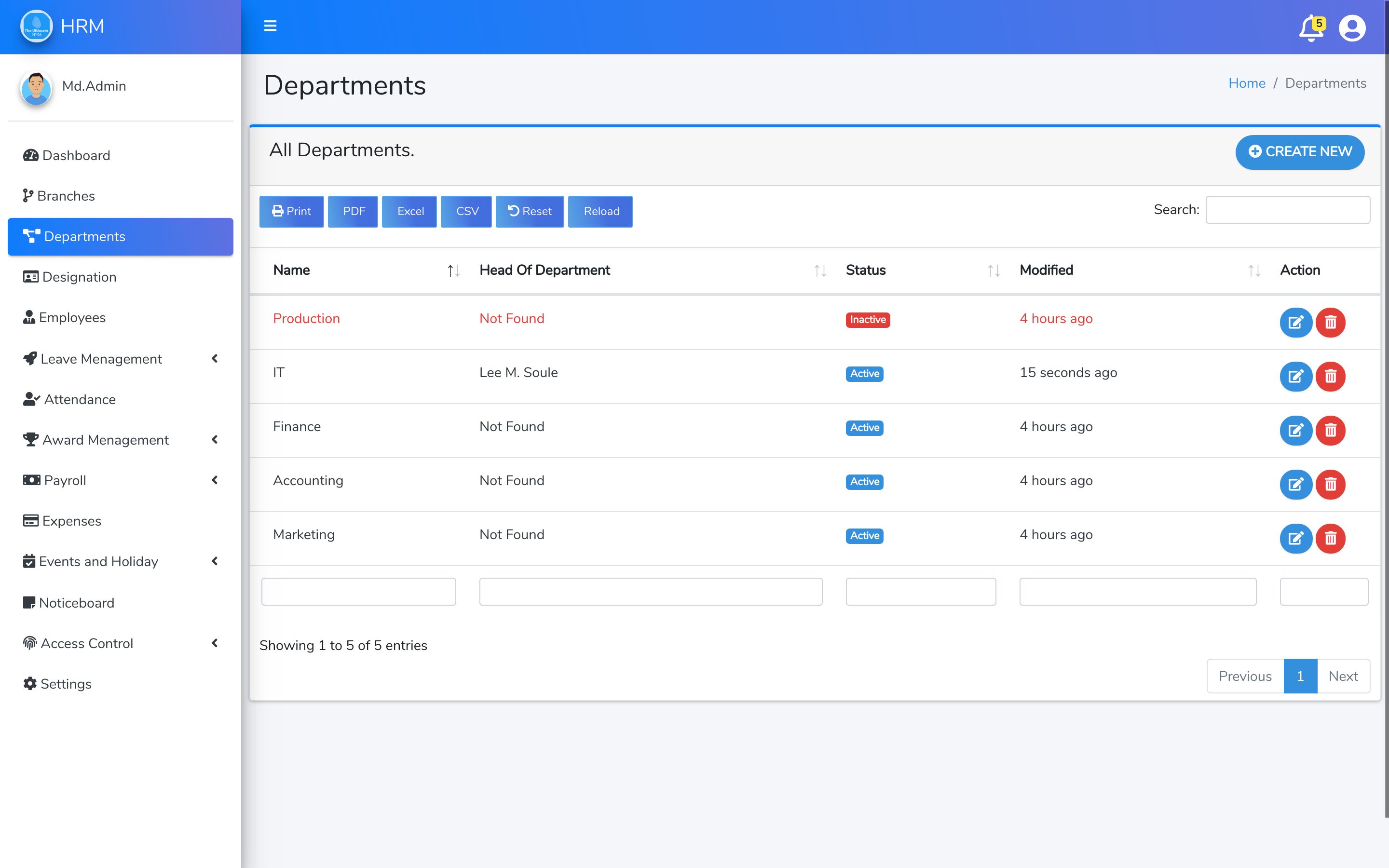The image size is (1389, 868).
Task: Follow the Home breadcrumb link
Action: point(1246,83)
